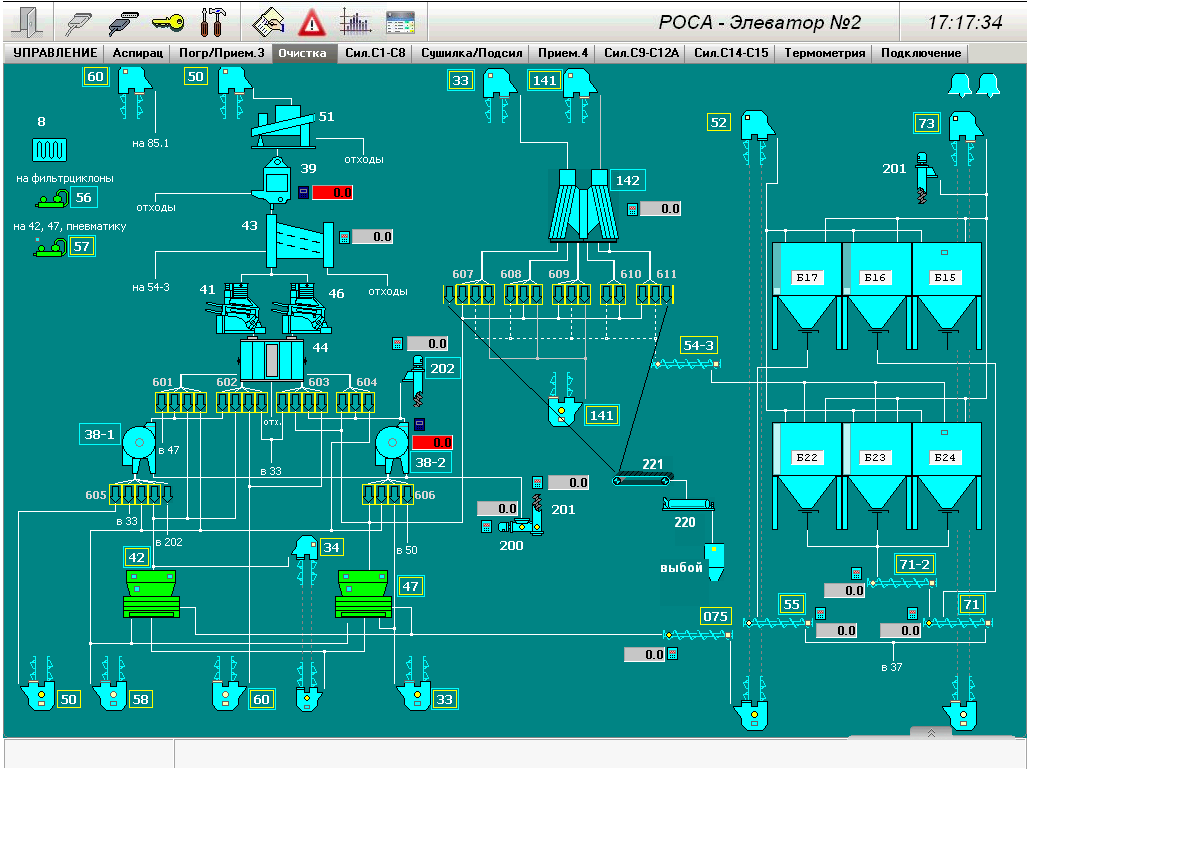Expand the bottom panel with double chevron
This screenshot has width=1202, height=848.
(x=931, y=733)
